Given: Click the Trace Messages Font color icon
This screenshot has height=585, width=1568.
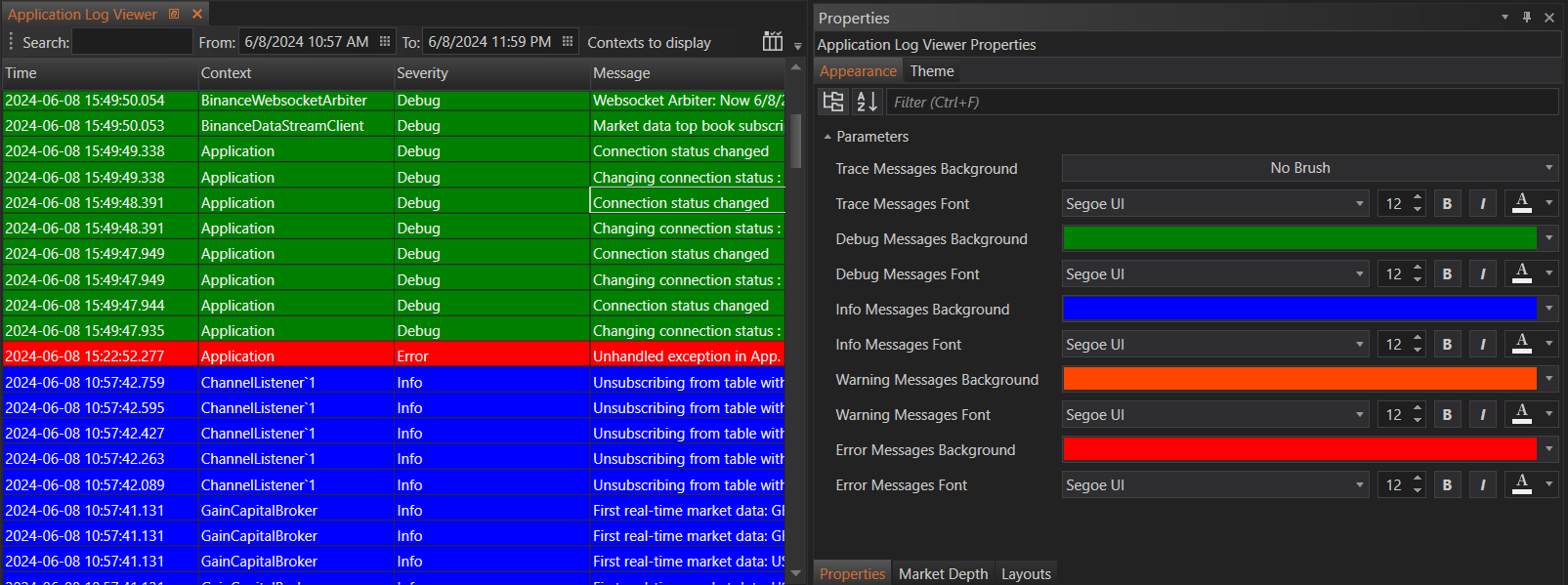Looking at the screenshot, I should pos(1521,203).
